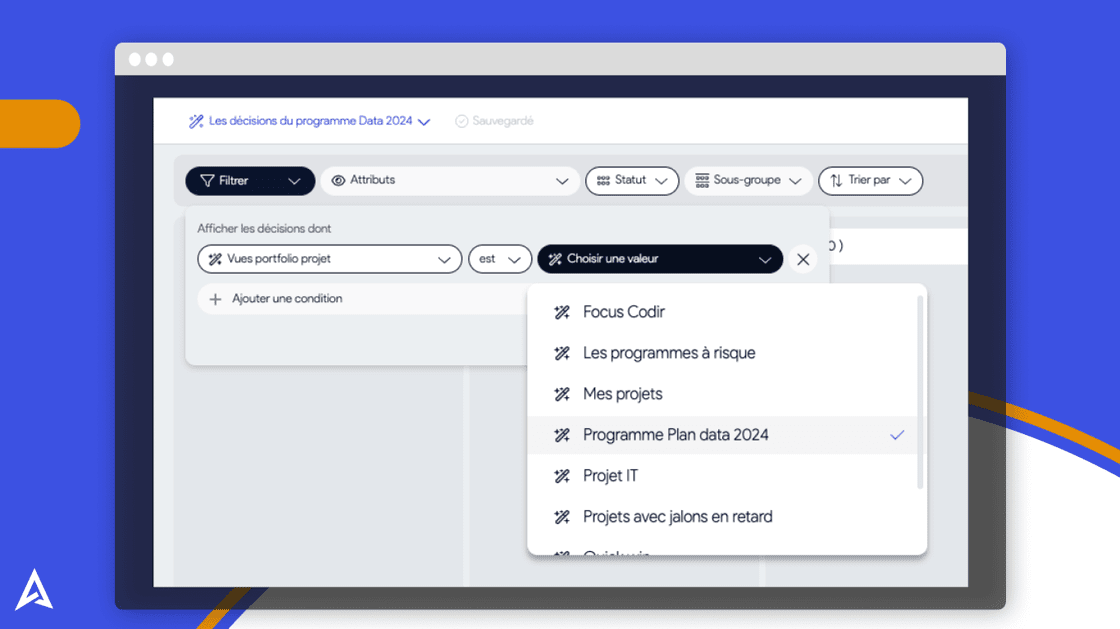The height and width of the screenshot is (629, 1120).
Task: Click the eye icon beside Attributs
Action: click(338, 181)
